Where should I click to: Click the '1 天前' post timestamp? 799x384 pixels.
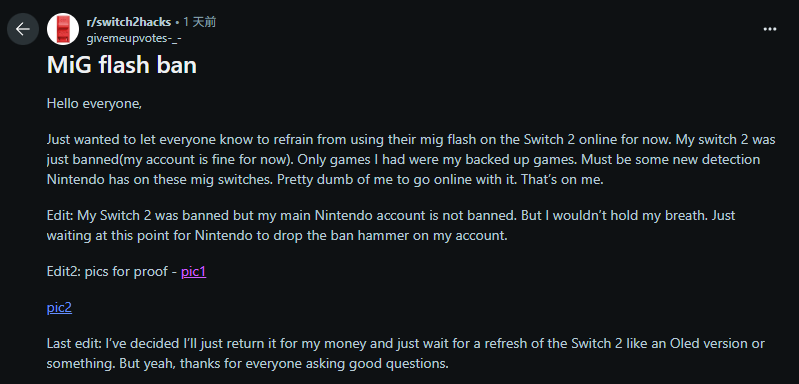(200, 22)
